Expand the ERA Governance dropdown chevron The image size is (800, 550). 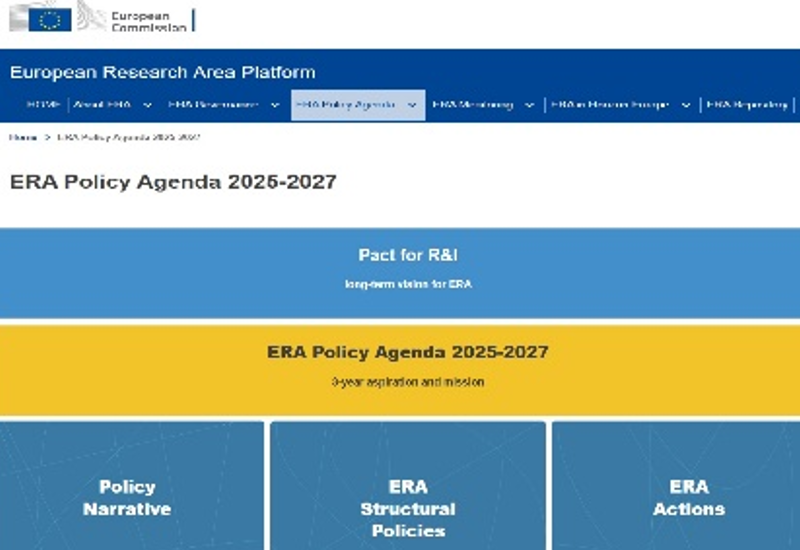point(275,105)
